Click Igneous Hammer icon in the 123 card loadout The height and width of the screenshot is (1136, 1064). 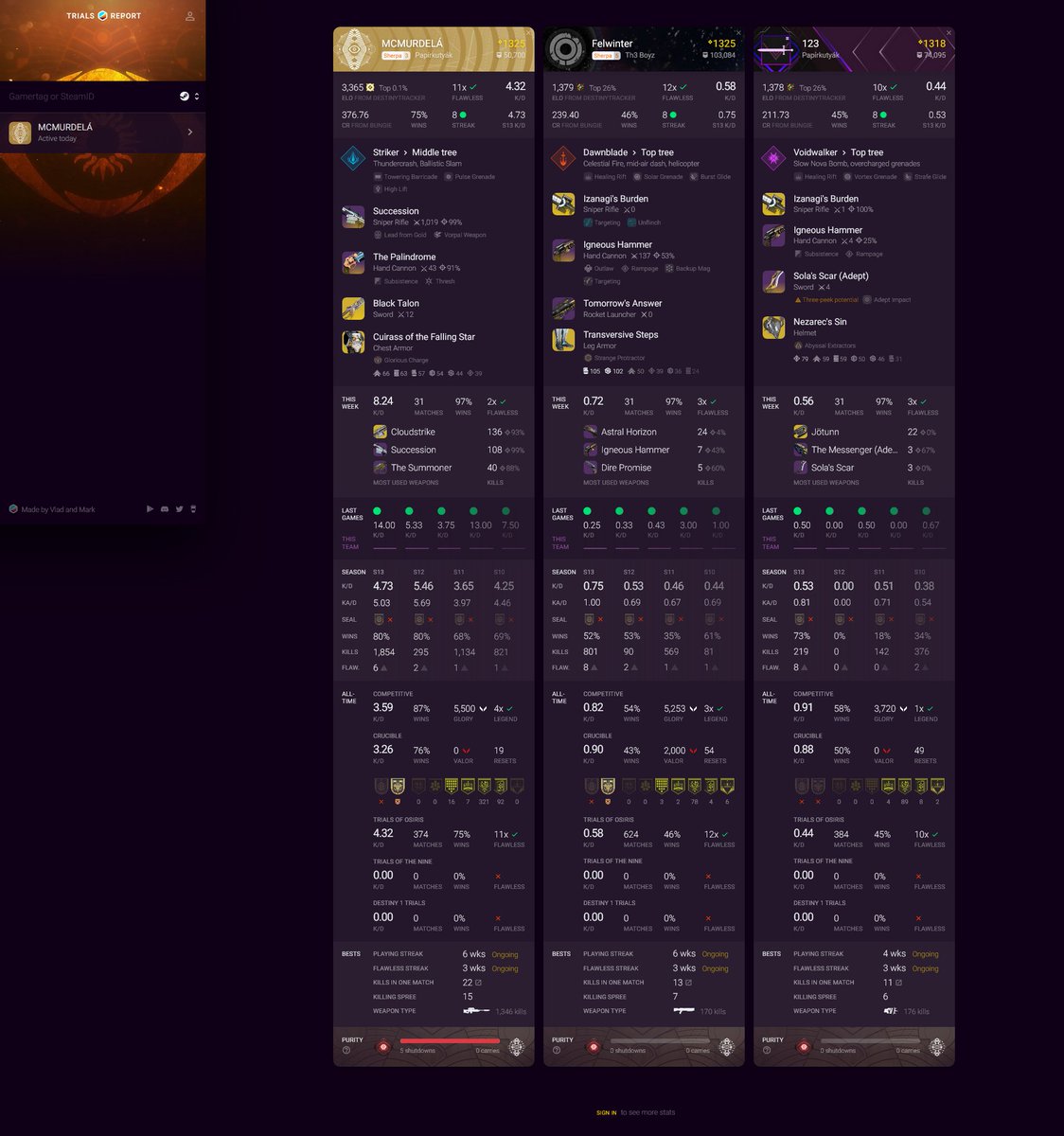tap(773, 235)
